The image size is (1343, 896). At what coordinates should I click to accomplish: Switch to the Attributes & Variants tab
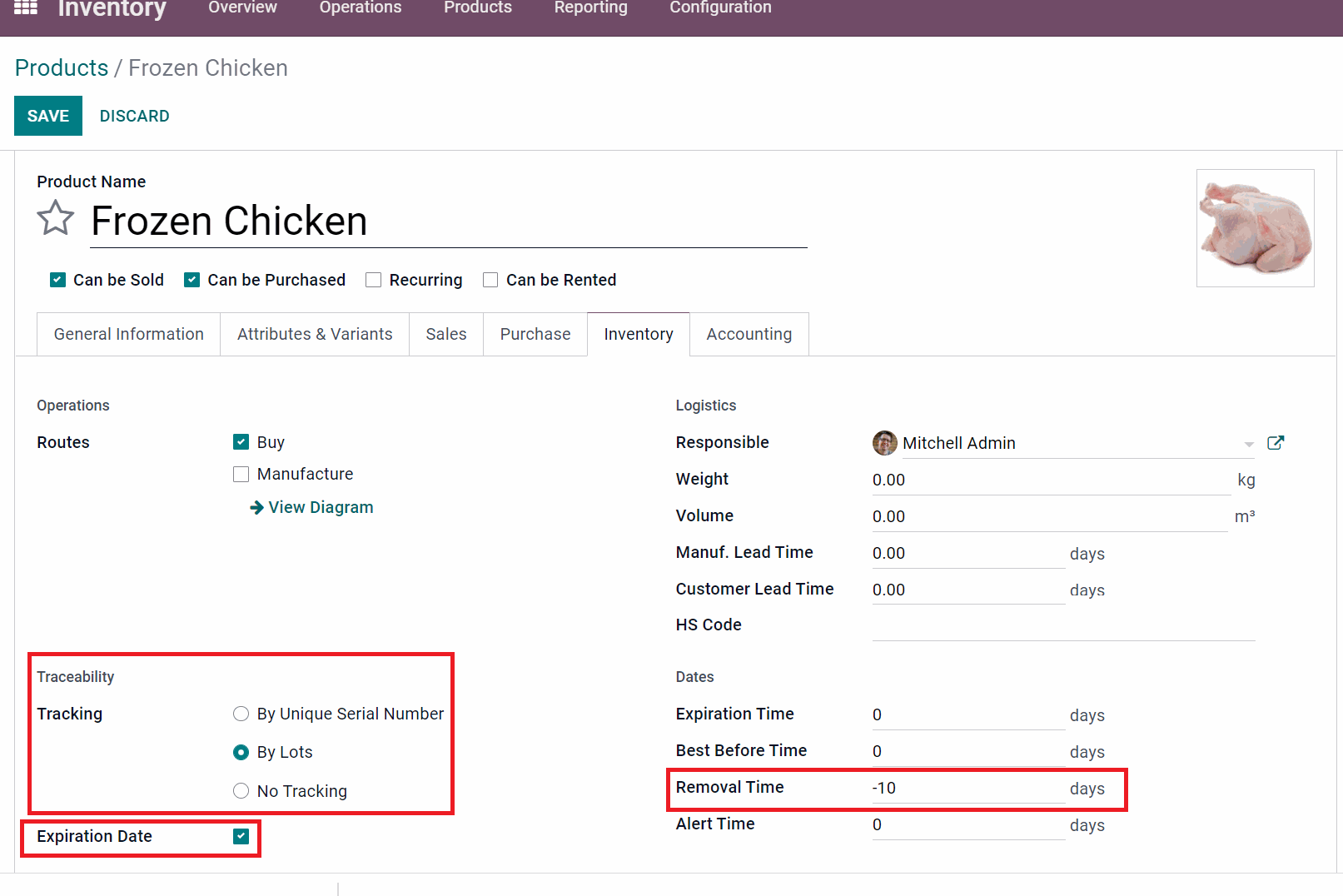tap(314, 334)
